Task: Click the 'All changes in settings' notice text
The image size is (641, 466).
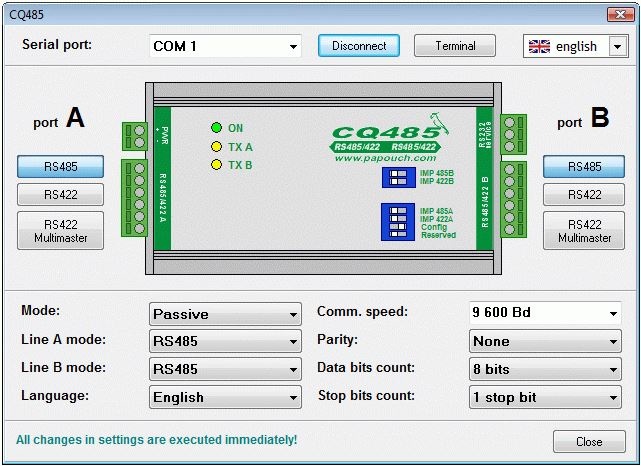Action: (157, 440)
